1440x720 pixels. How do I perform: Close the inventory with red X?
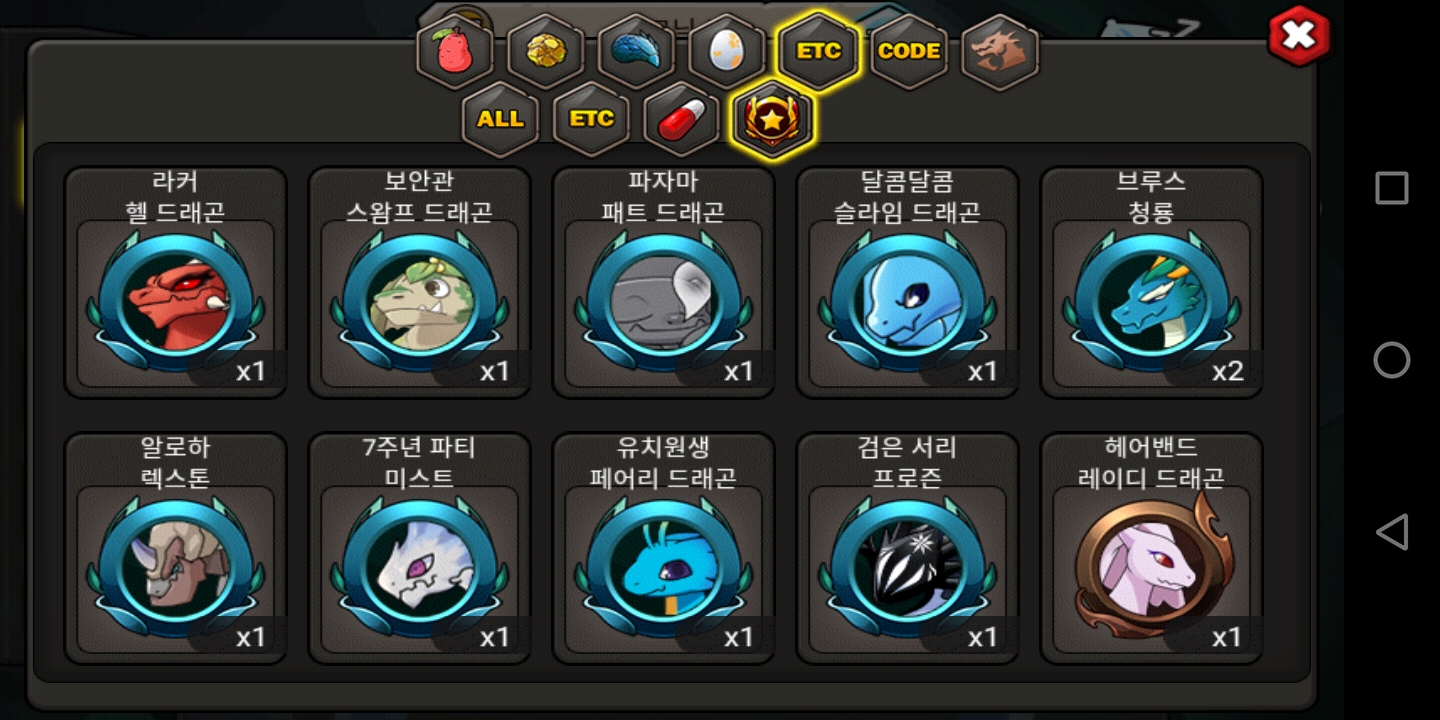coord(1299,37)
